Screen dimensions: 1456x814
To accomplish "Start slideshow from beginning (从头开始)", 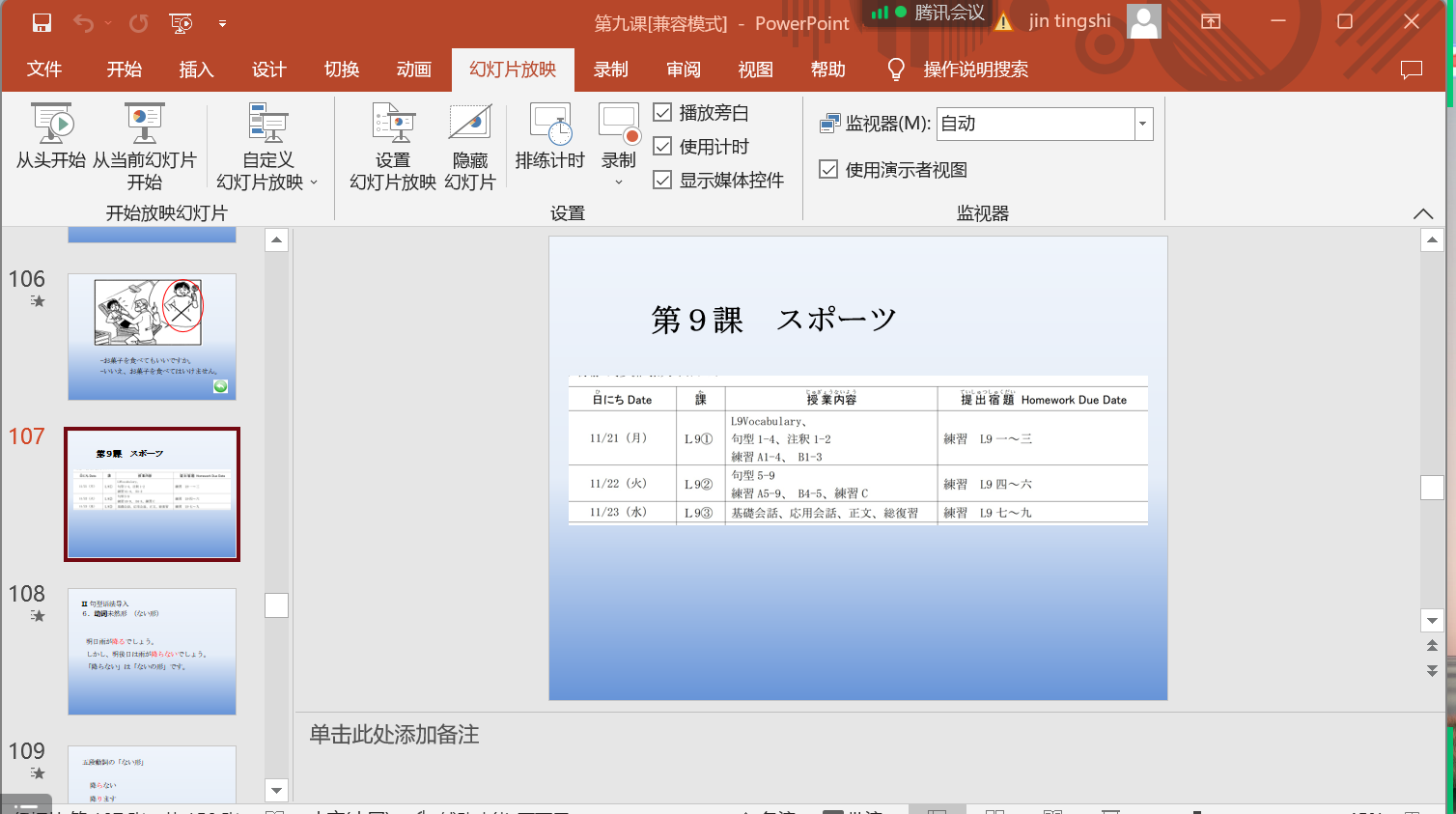I will coord(51,124).
